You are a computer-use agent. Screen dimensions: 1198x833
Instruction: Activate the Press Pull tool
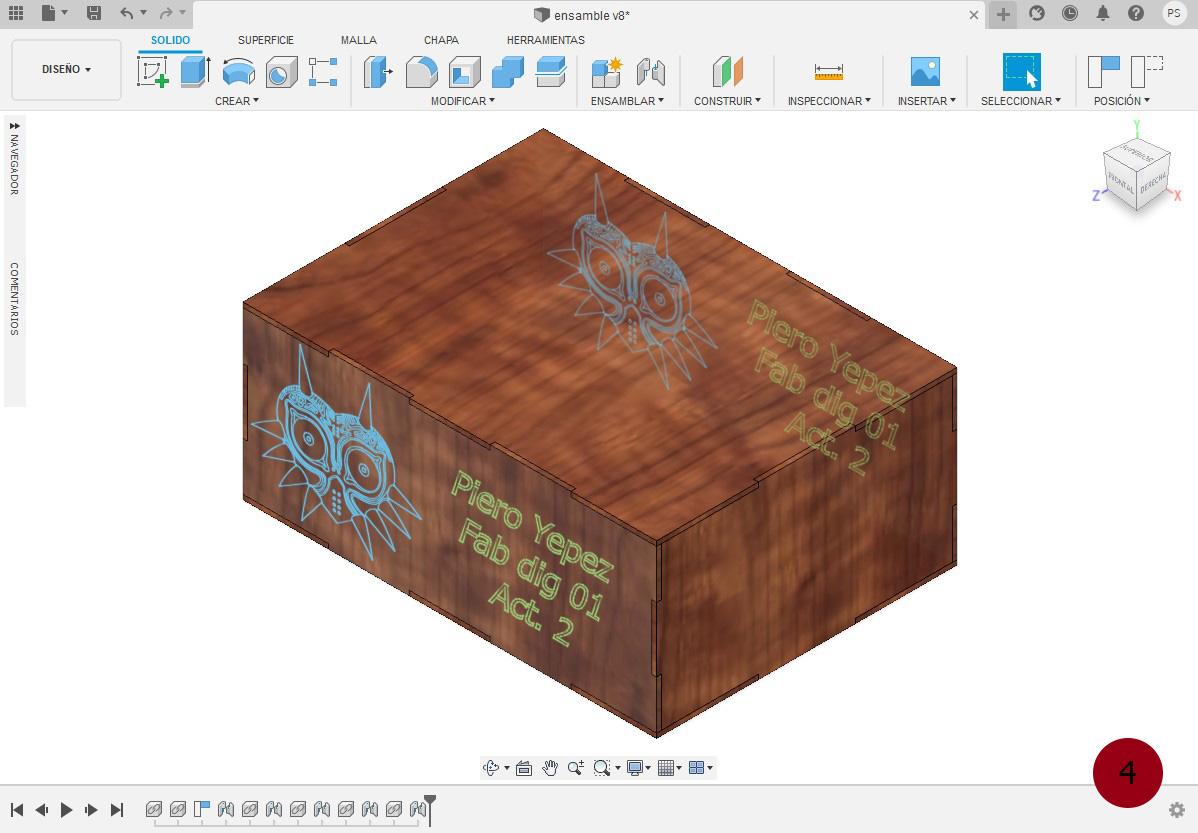(378, 72)
